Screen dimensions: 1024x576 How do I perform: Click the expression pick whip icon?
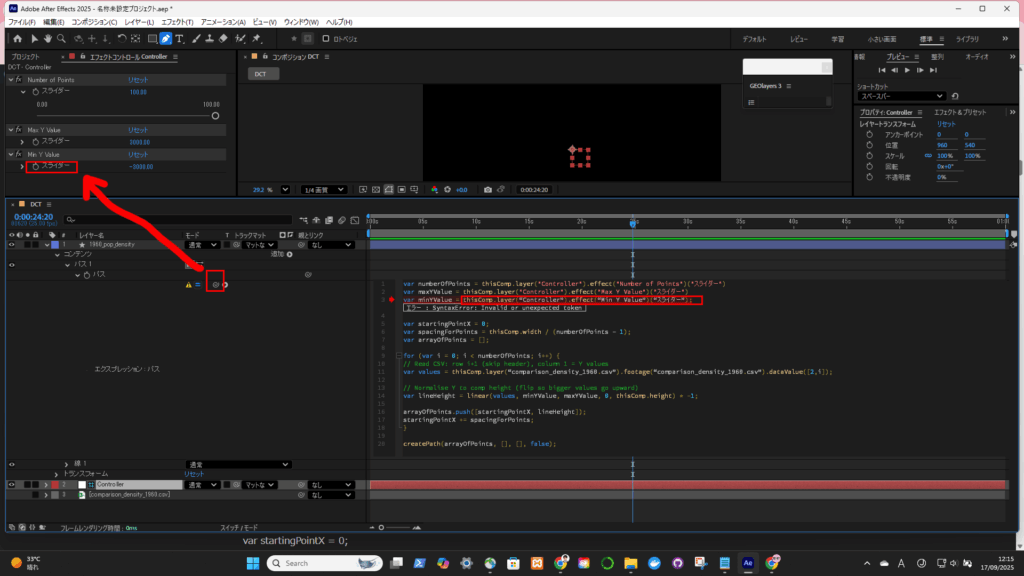coord(215,285)
